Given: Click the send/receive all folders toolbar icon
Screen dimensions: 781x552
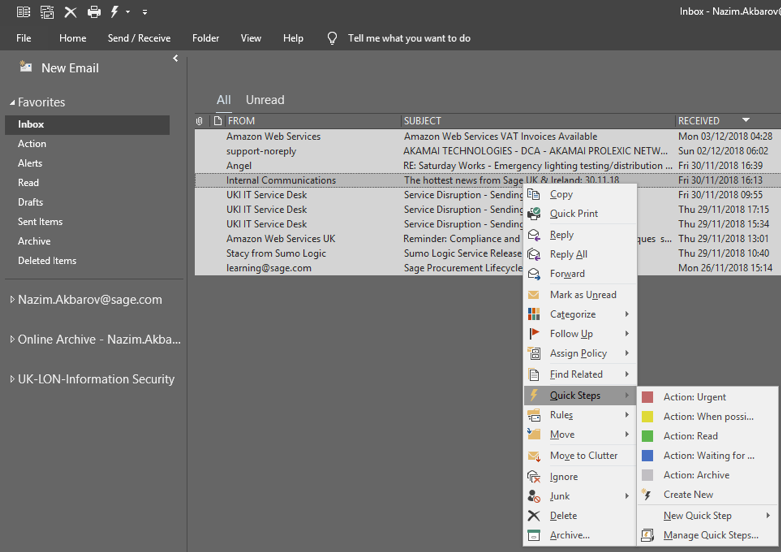Looking at the screenshot, I should (x=47, y=12).
